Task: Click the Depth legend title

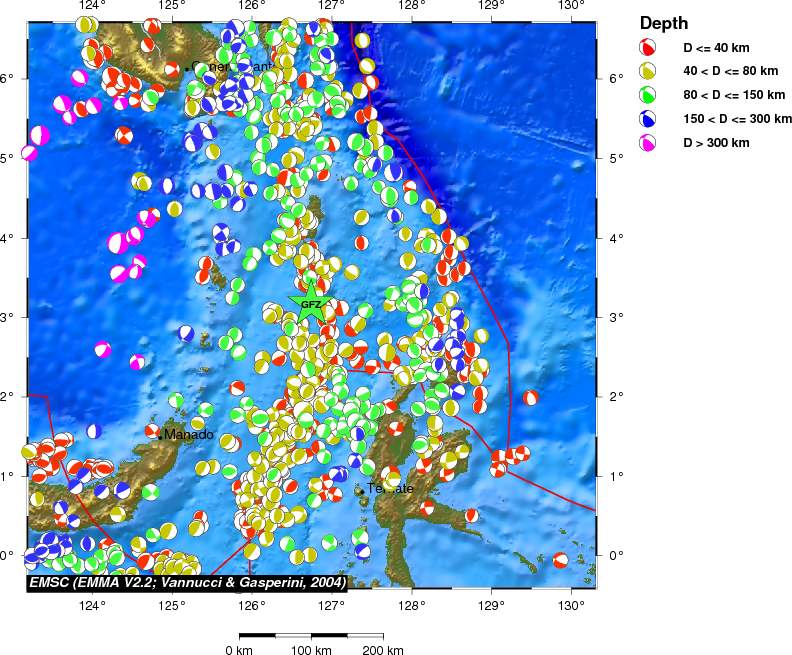Action: 663,23
